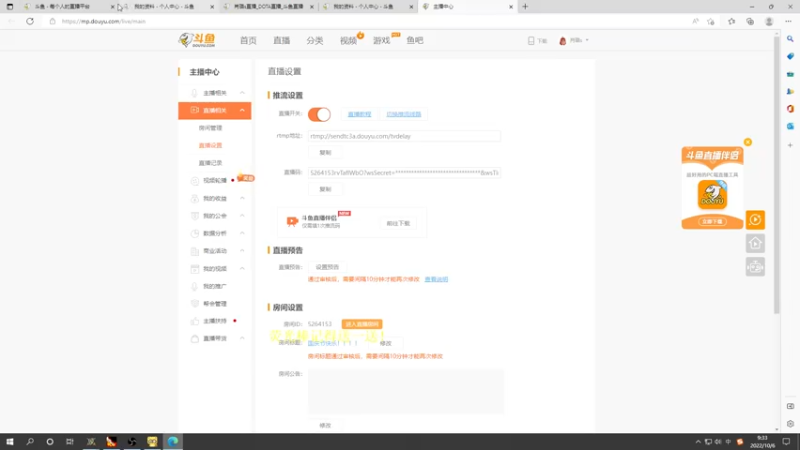Screen dimensions: 800x450
Task: Click the 数据分析 pie chart icon
Action: 194,233
